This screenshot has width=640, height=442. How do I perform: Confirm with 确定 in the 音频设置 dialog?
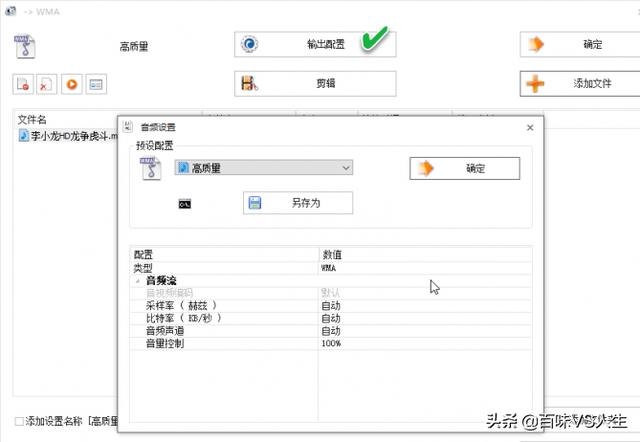point(464,168)
